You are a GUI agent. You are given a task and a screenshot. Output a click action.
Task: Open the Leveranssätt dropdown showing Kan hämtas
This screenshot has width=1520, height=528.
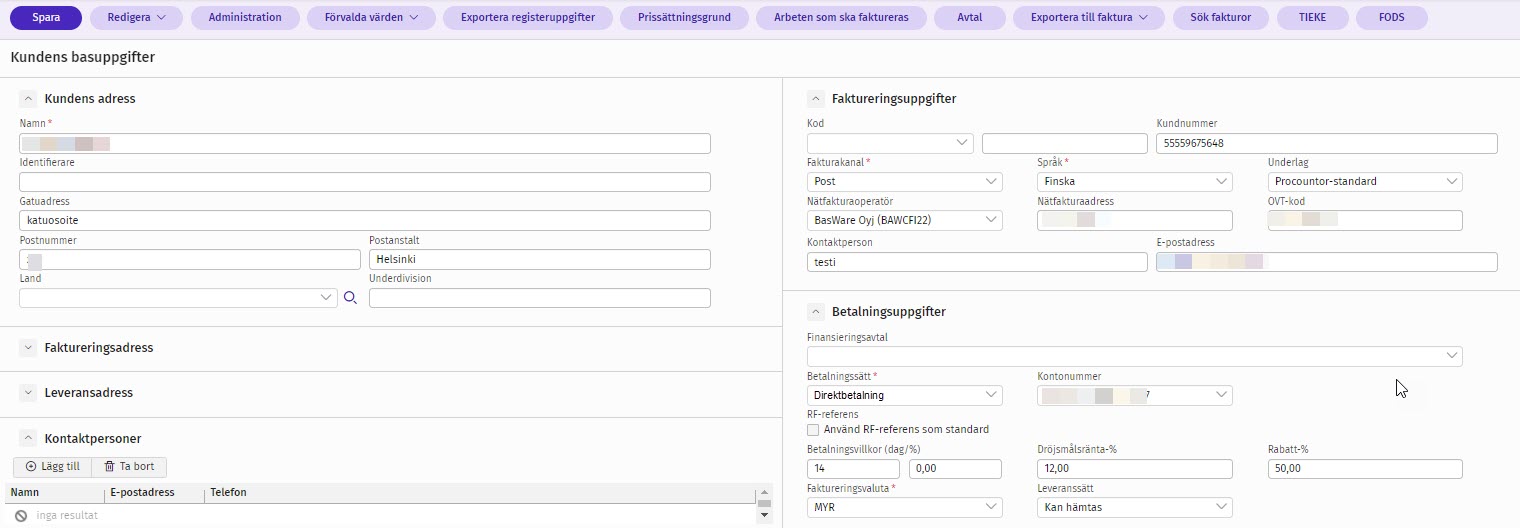coord(1135,507)
